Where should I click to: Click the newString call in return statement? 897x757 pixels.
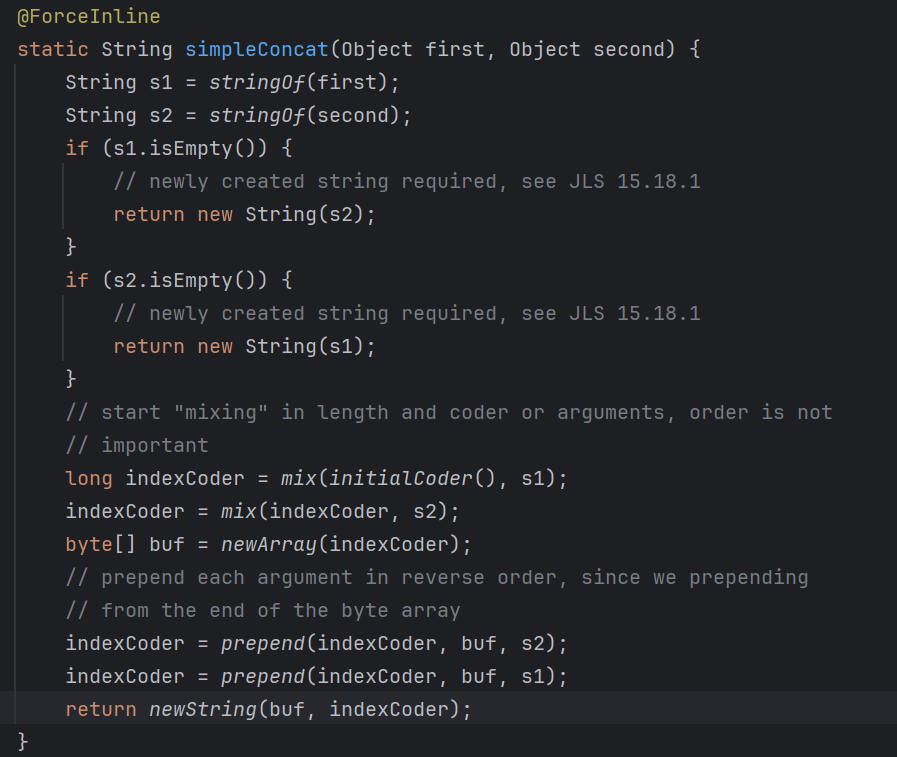coord(304,710)
